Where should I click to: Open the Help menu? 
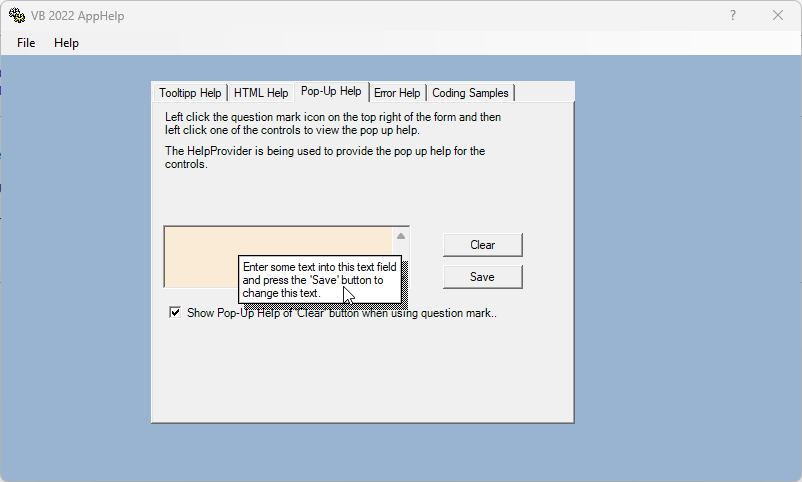(66, 43)
